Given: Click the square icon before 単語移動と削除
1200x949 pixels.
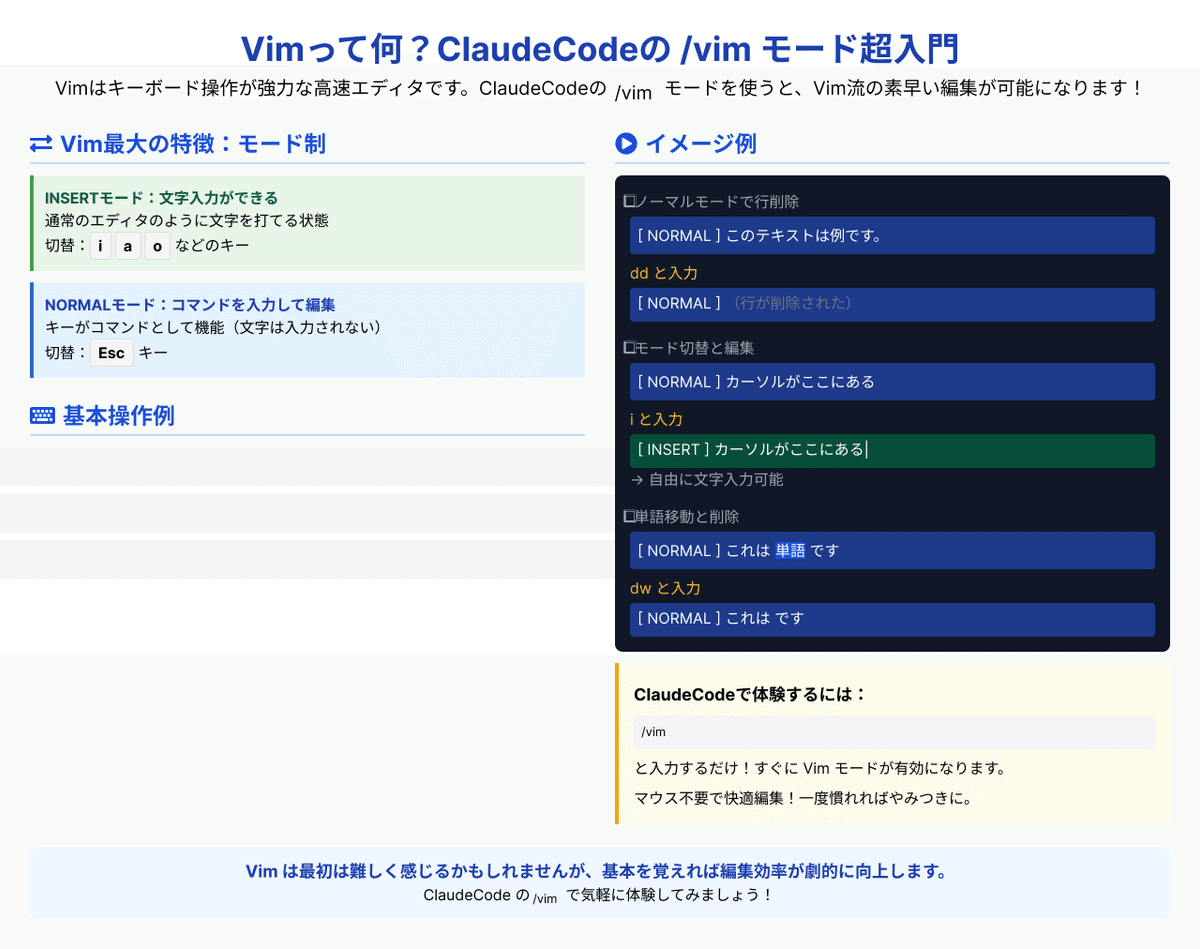Looking at the screenshot, I should pos(628,516).
